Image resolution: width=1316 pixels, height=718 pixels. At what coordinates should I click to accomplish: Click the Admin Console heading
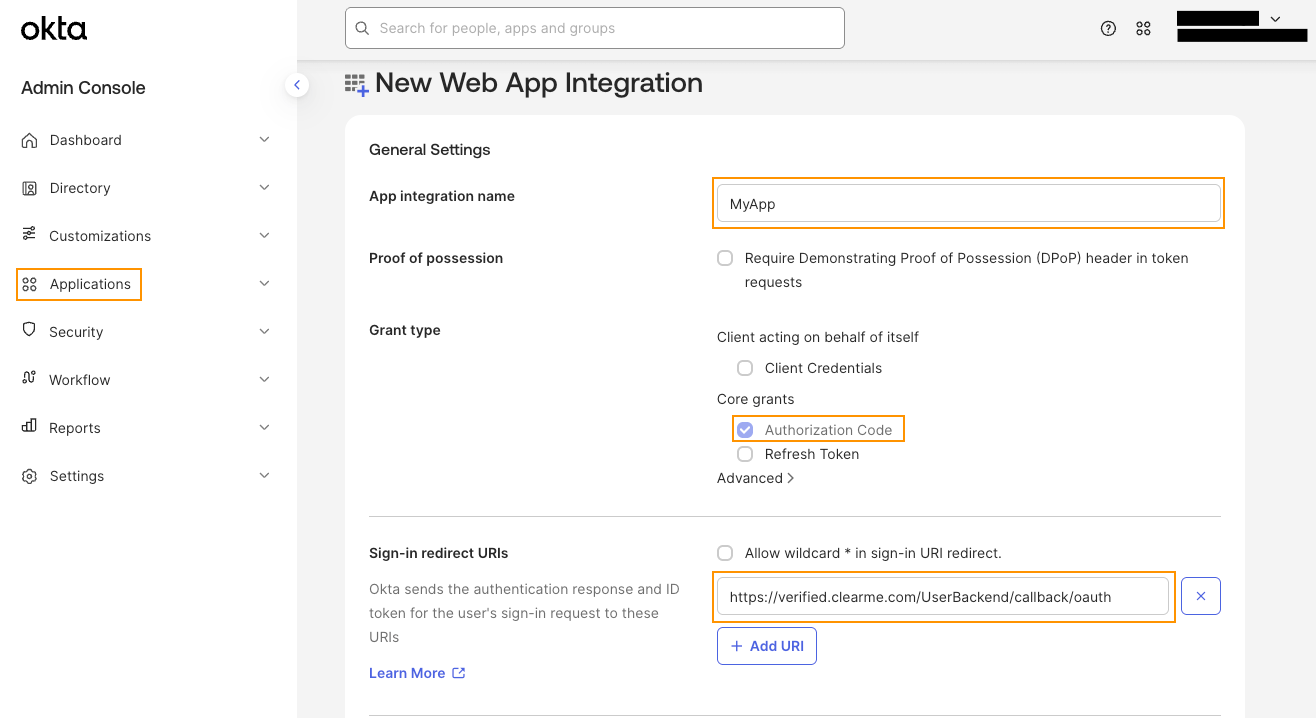pos(83,88)
